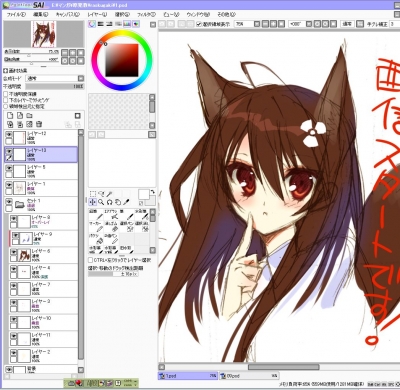Enable the 領域検出元に指定 checkbox

click(5, 106)
